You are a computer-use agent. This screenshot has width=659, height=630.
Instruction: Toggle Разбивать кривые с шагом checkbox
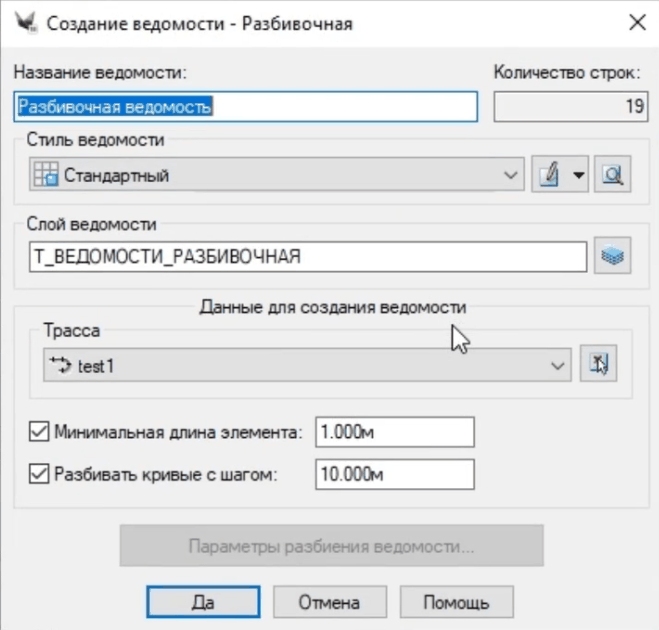click(x=39, y=474)
